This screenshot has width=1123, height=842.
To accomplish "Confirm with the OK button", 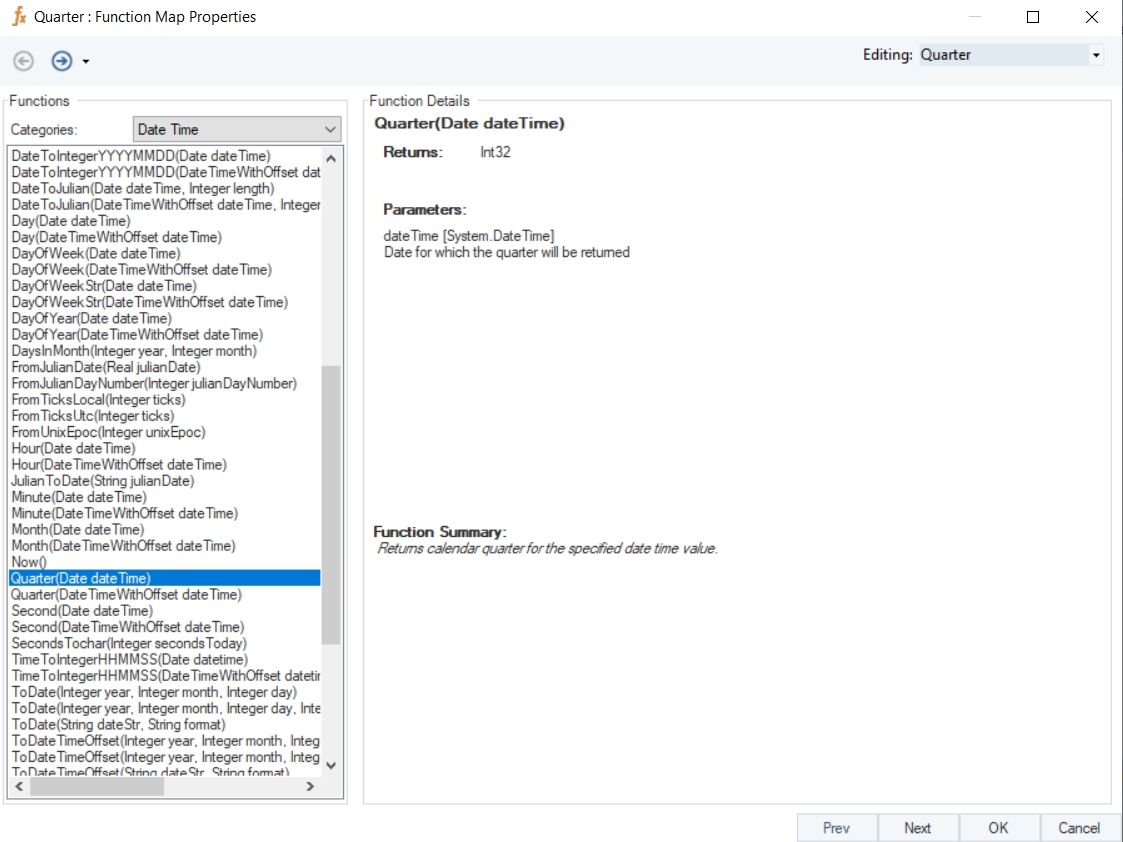I will [x=998, y=828].
